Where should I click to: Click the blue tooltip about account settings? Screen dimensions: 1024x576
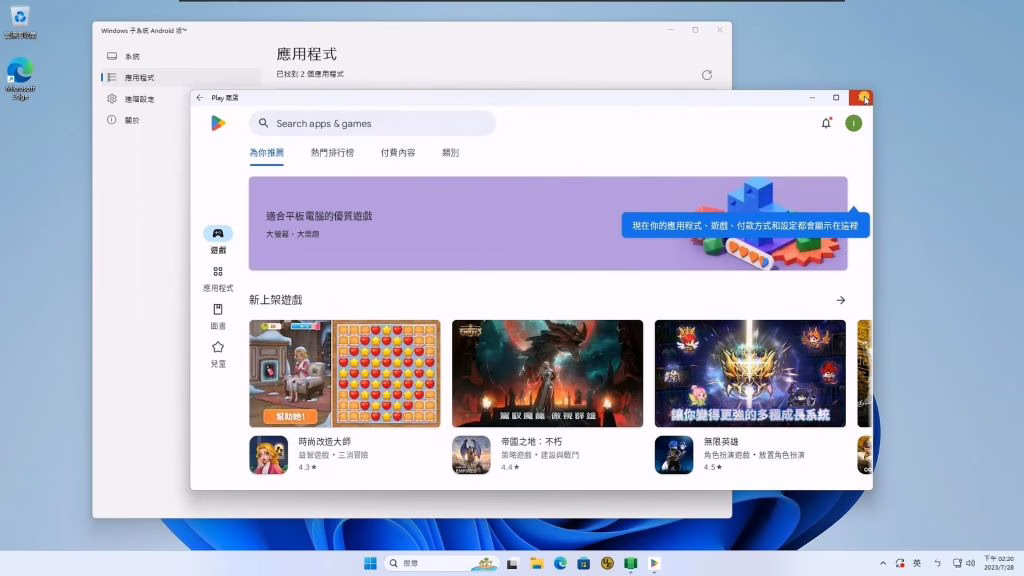[x=745, y=225]
